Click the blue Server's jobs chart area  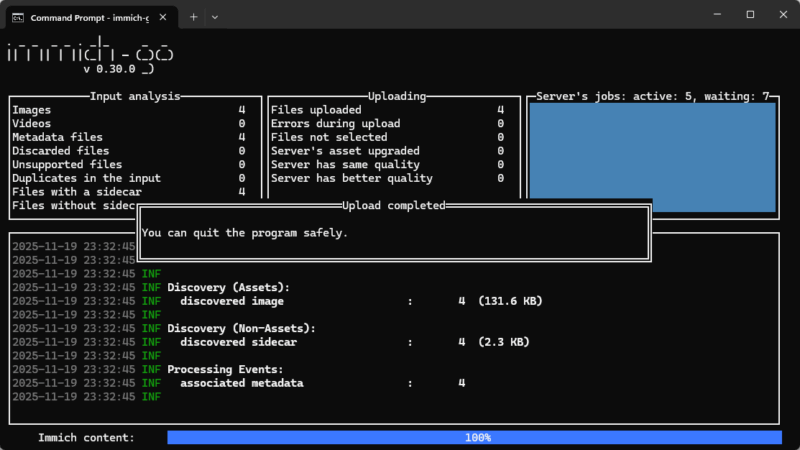click(651, 157)
